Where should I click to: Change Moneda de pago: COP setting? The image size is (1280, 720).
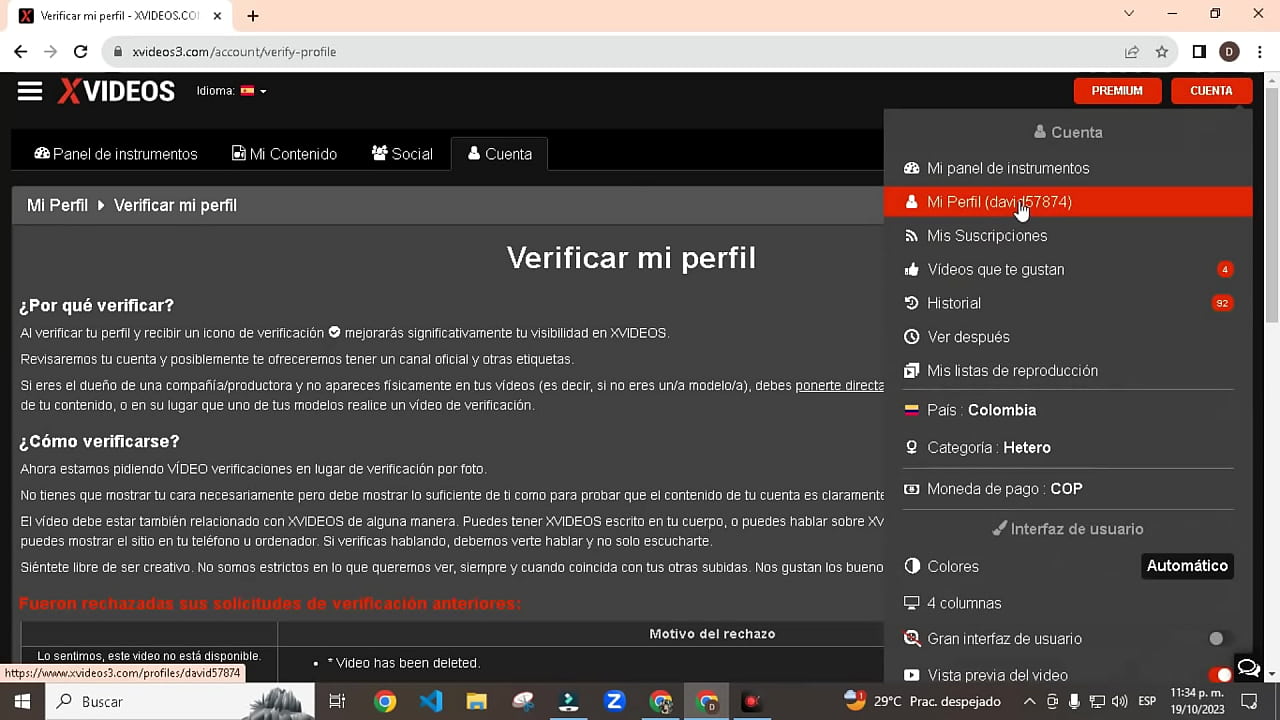point(1068,489)
